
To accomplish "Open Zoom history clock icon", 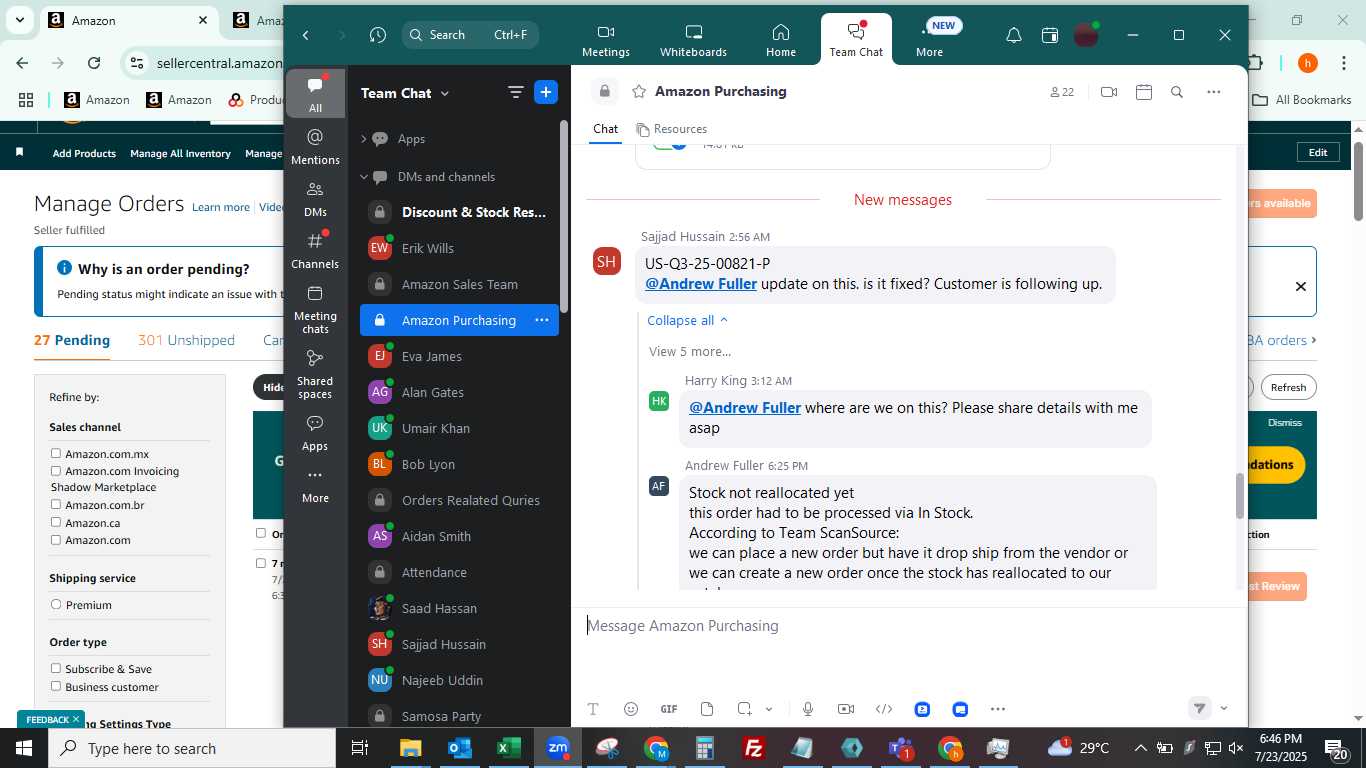I will tap(377, 35).
